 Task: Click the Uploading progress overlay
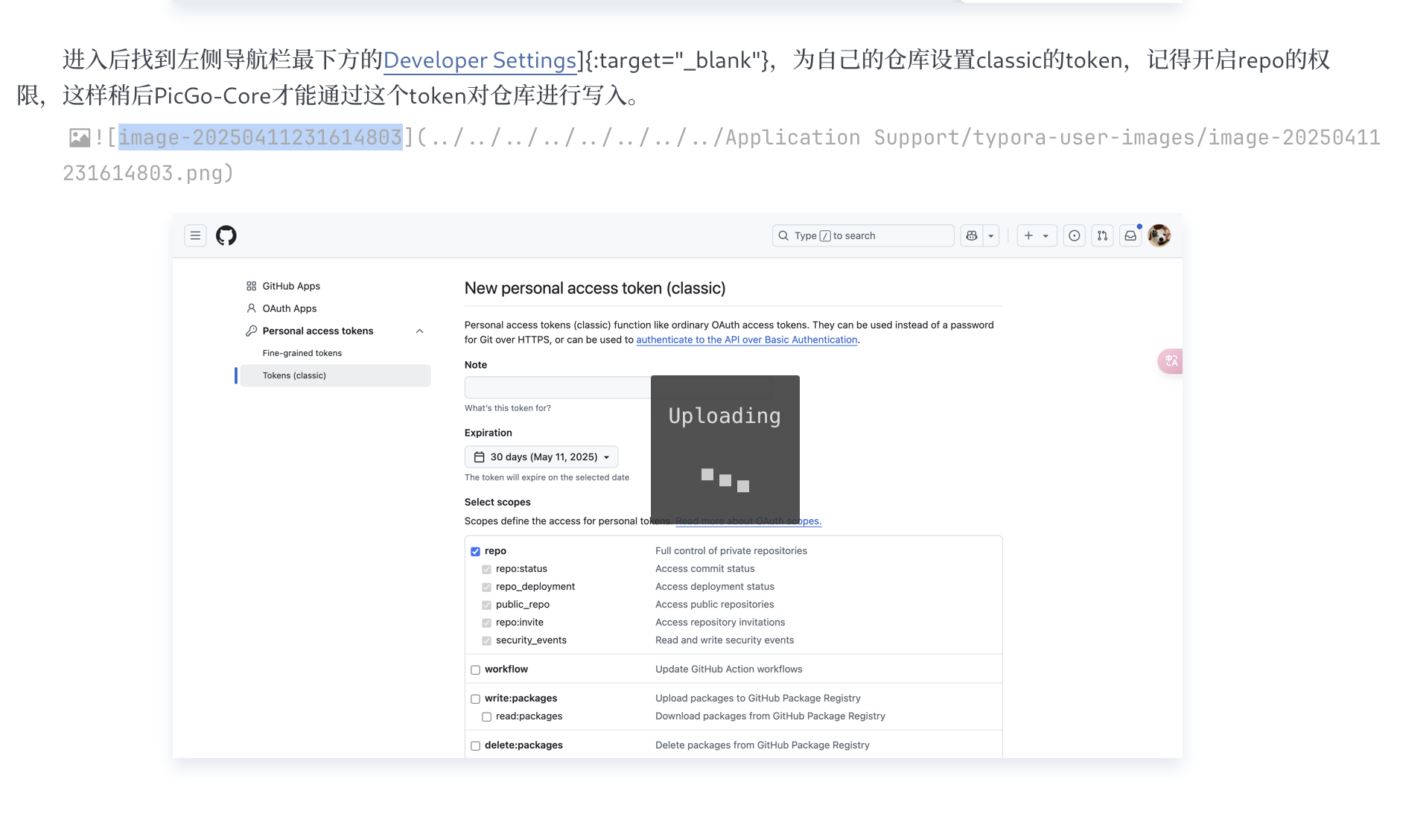coord(725,450)
